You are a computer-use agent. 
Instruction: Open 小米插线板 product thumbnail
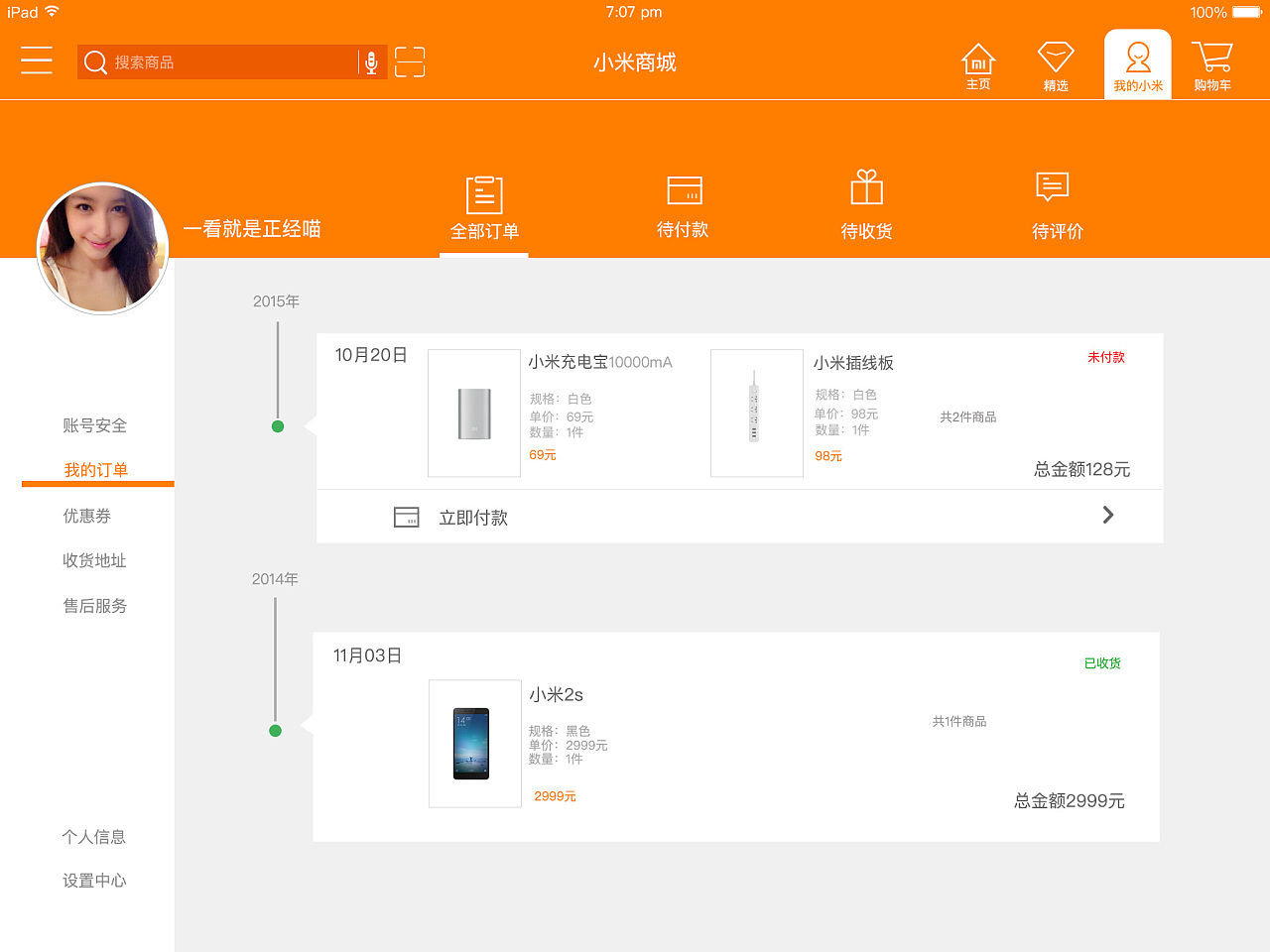(757, 414)
